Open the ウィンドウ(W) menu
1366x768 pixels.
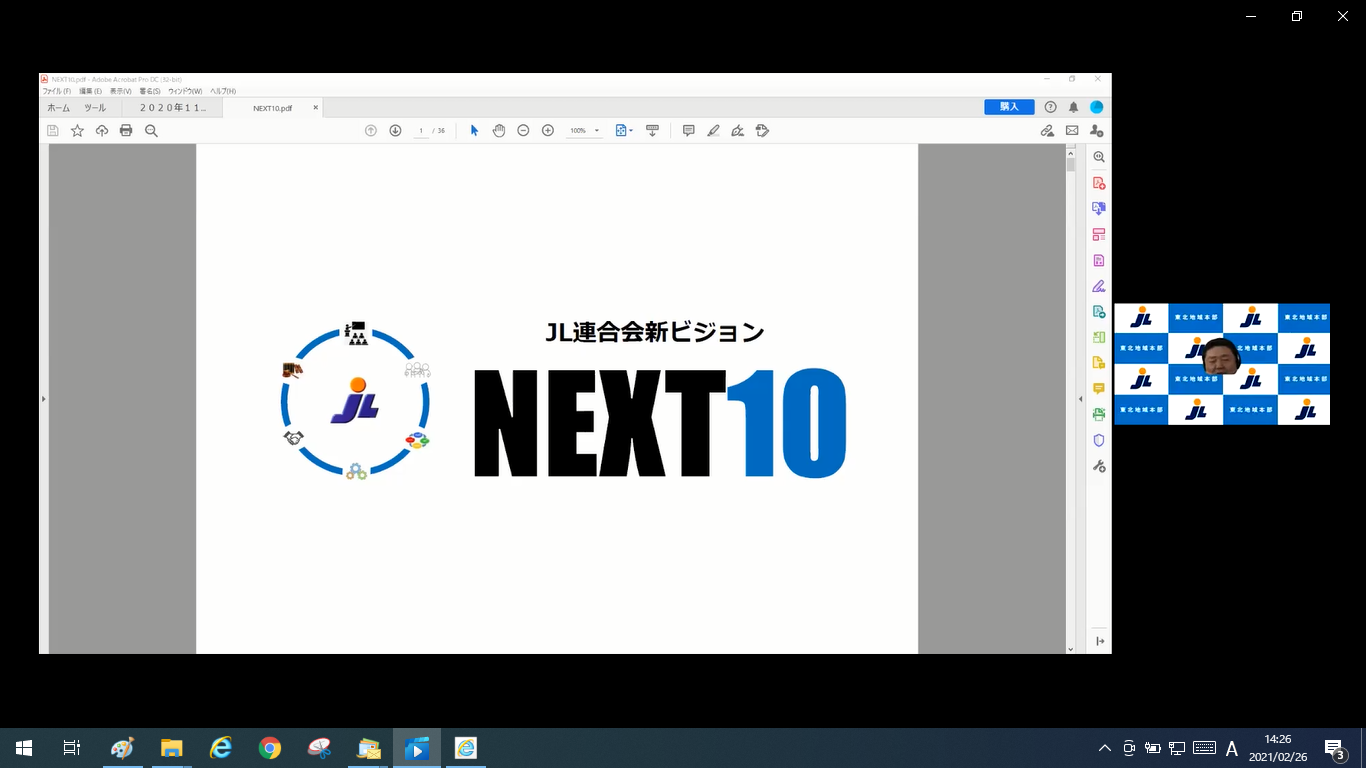click(185, 91)
